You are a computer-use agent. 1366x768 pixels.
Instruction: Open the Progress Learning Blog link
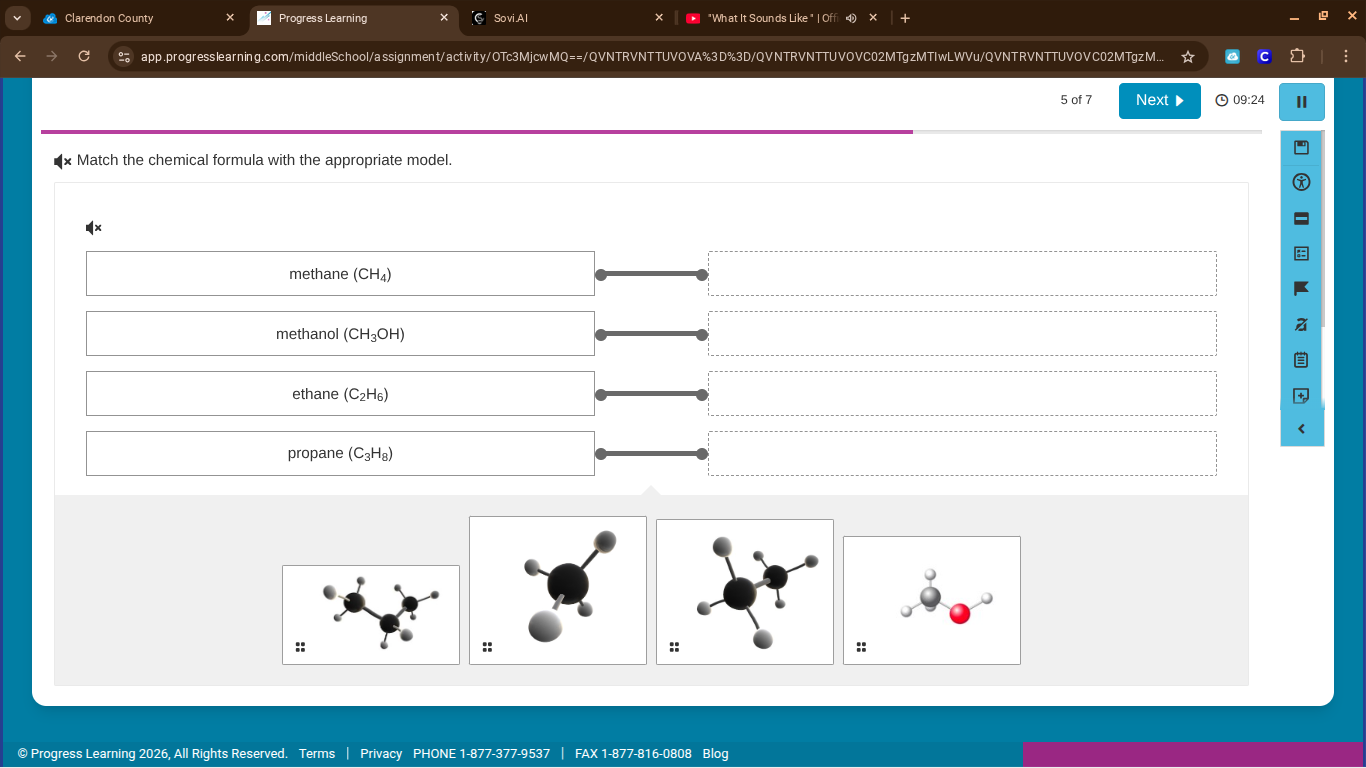coord(716,754)
